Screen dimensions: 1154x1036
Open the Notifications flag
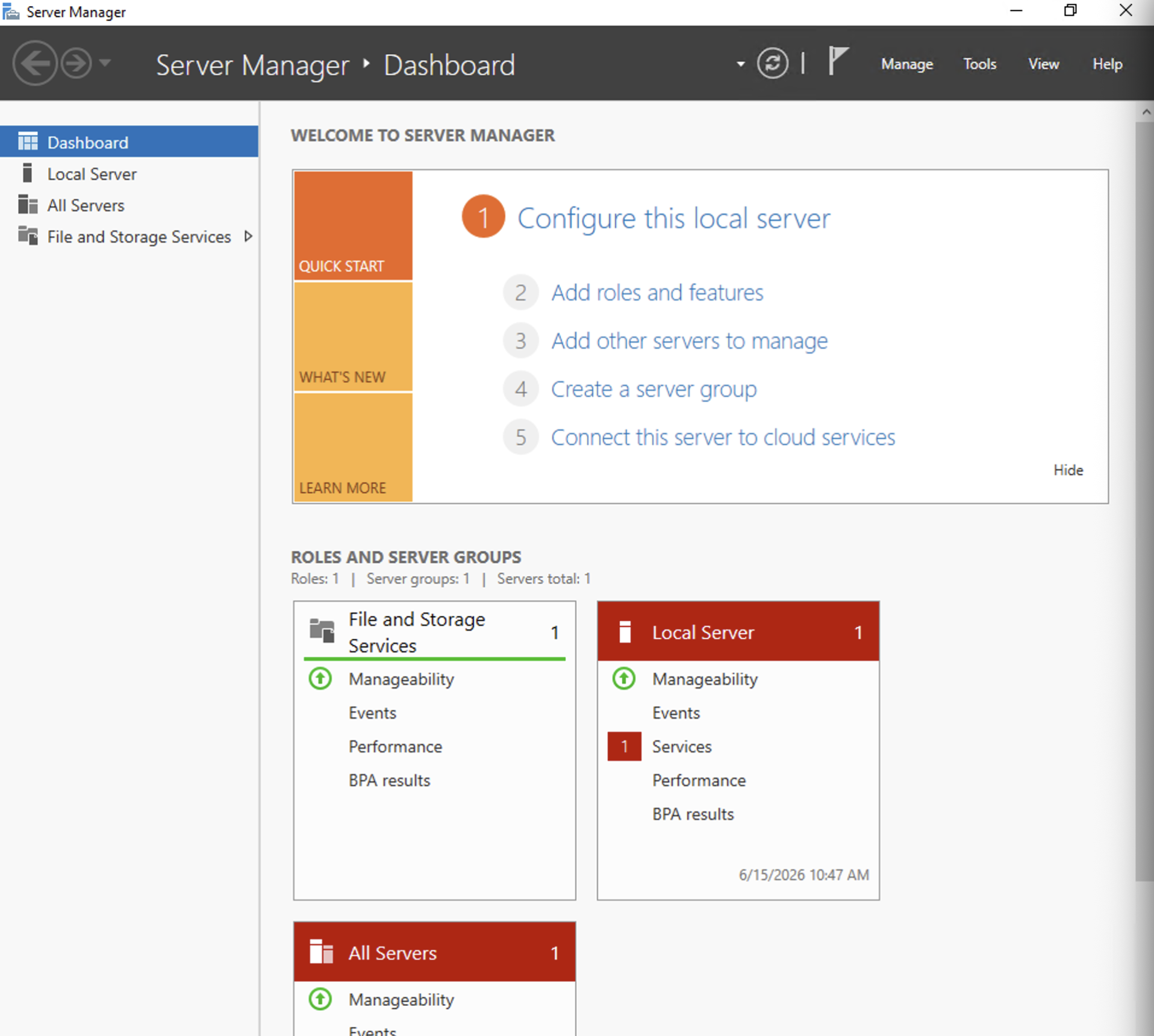pos(838,61)
